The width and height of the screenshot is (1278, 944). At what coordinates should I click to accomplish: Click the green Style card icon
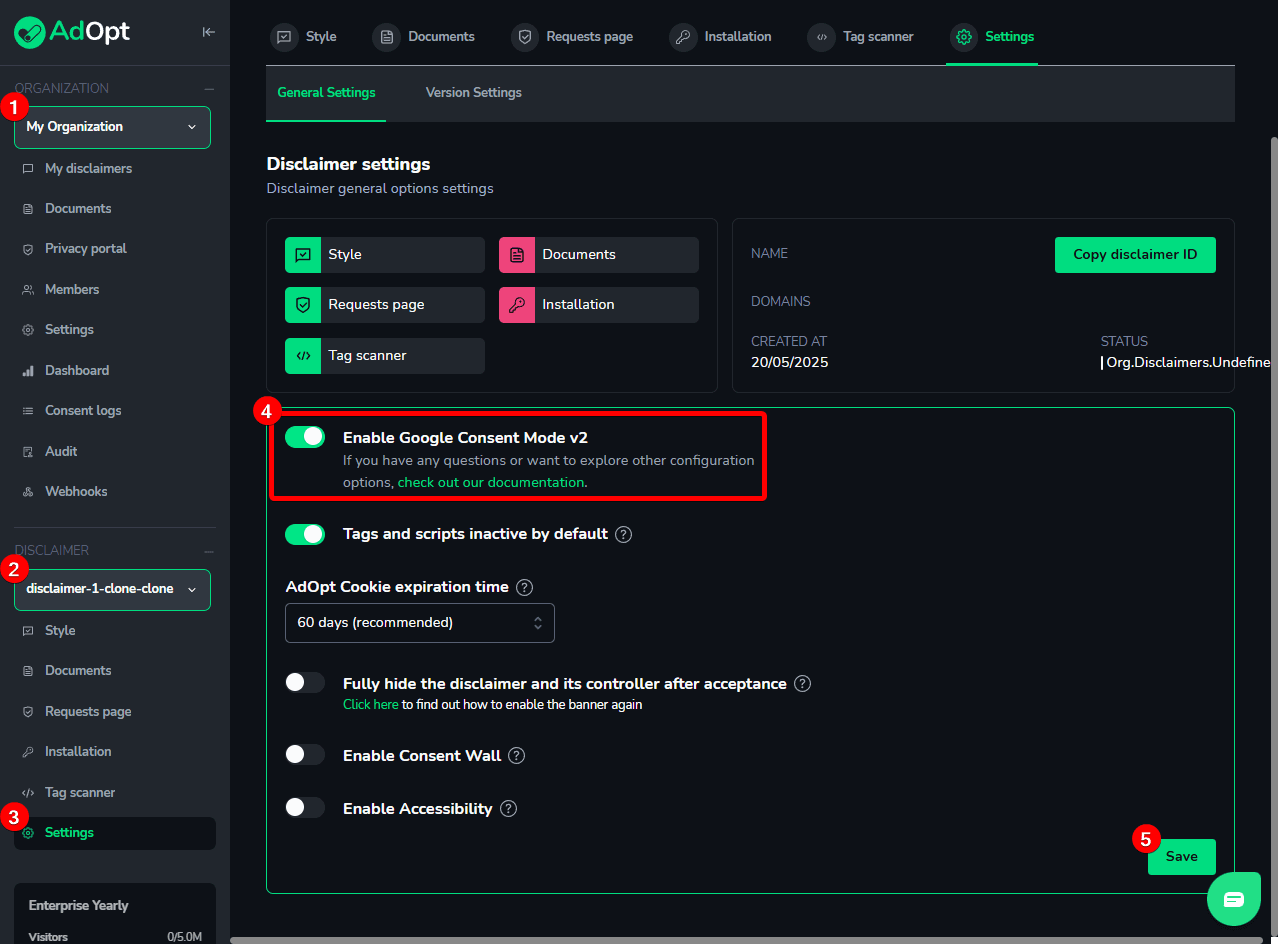tap(303, 255)
